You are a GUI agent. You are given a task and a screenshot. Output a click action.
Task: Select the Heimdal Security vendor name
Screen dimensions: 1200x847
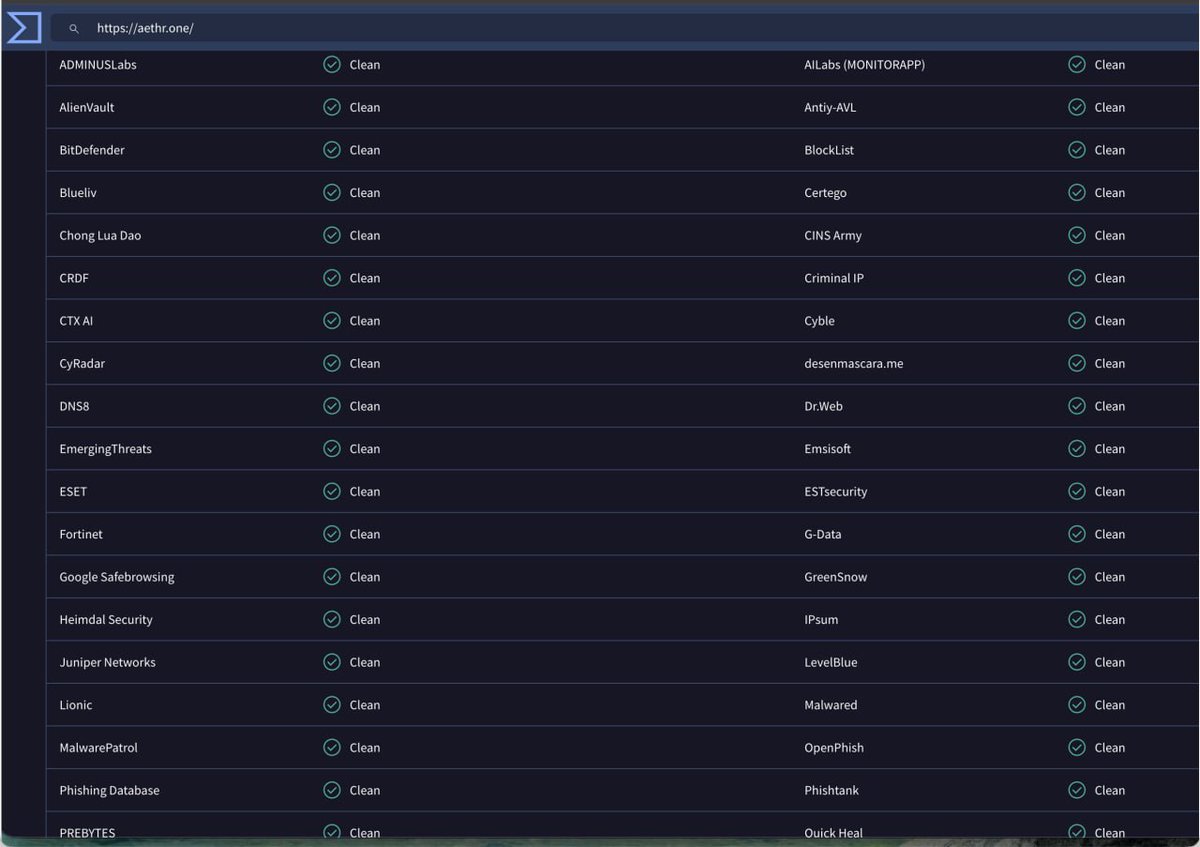tap(106, 620)
